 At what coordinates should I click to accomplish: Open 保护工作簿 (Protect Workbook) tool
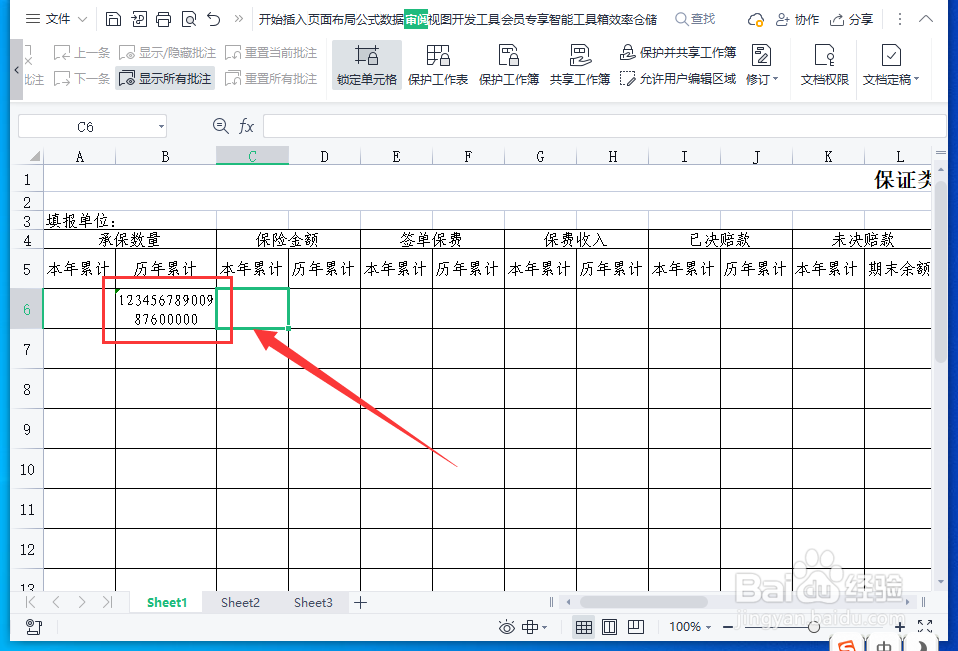[x=508, y=64]
